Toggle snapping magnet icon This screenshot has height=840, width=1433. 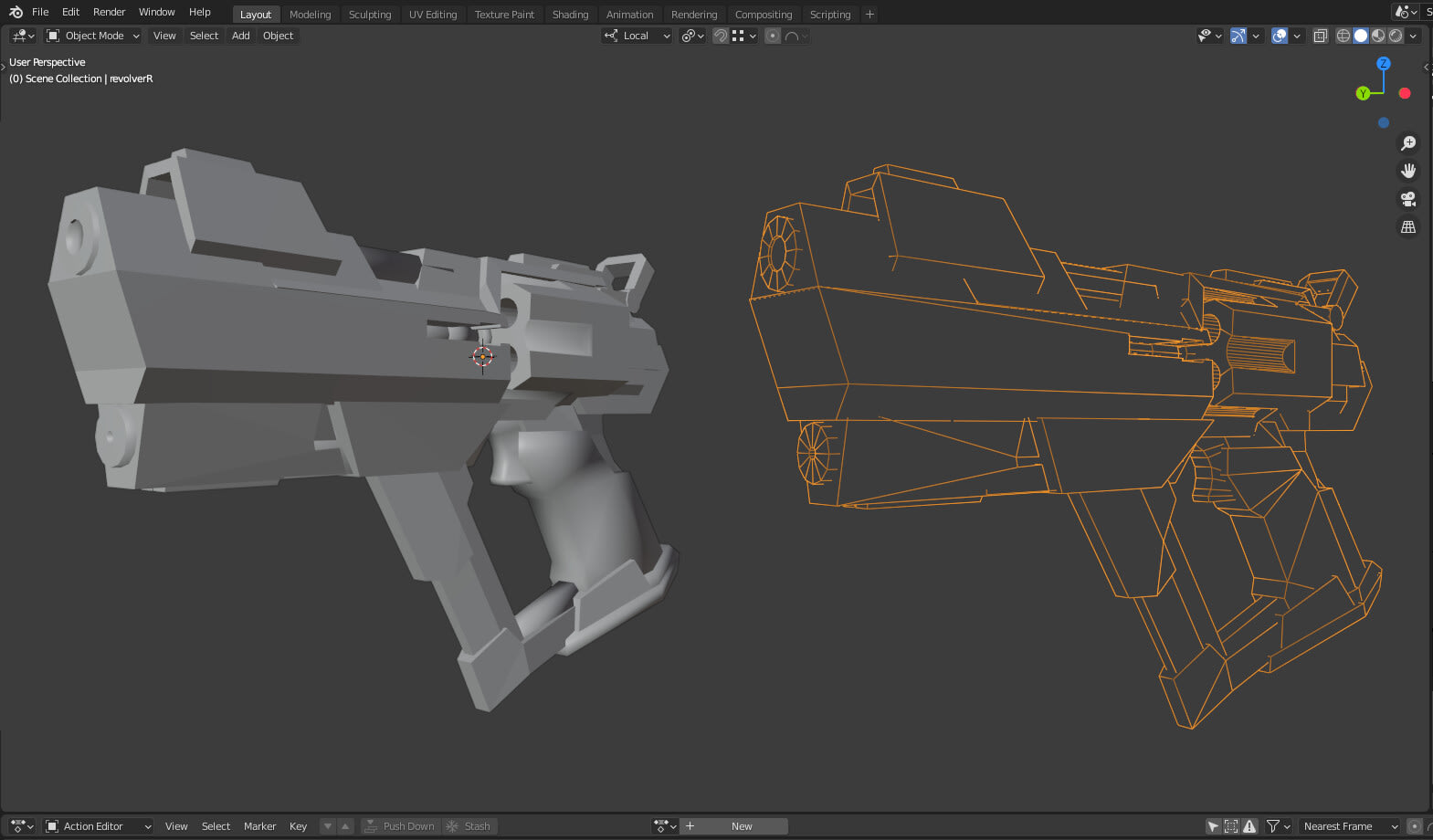(721, 36)
